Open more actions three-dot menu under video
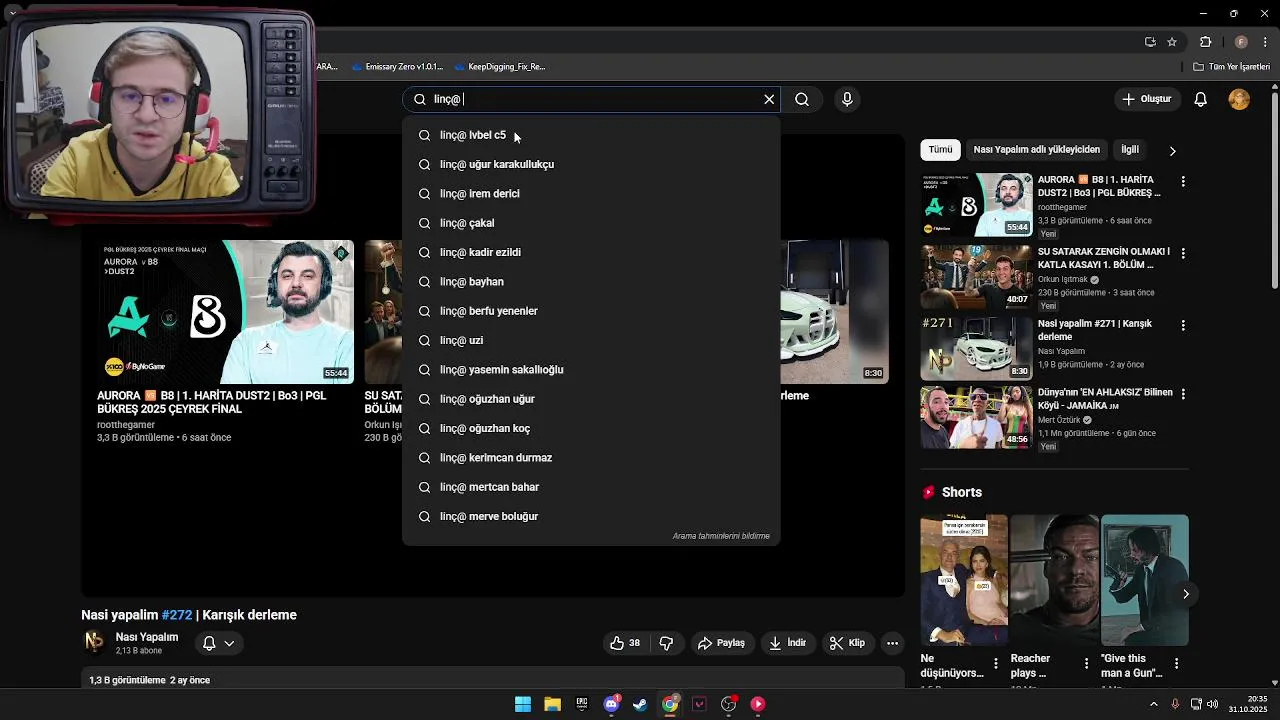The image size is (1280, 720). (893, 643)
